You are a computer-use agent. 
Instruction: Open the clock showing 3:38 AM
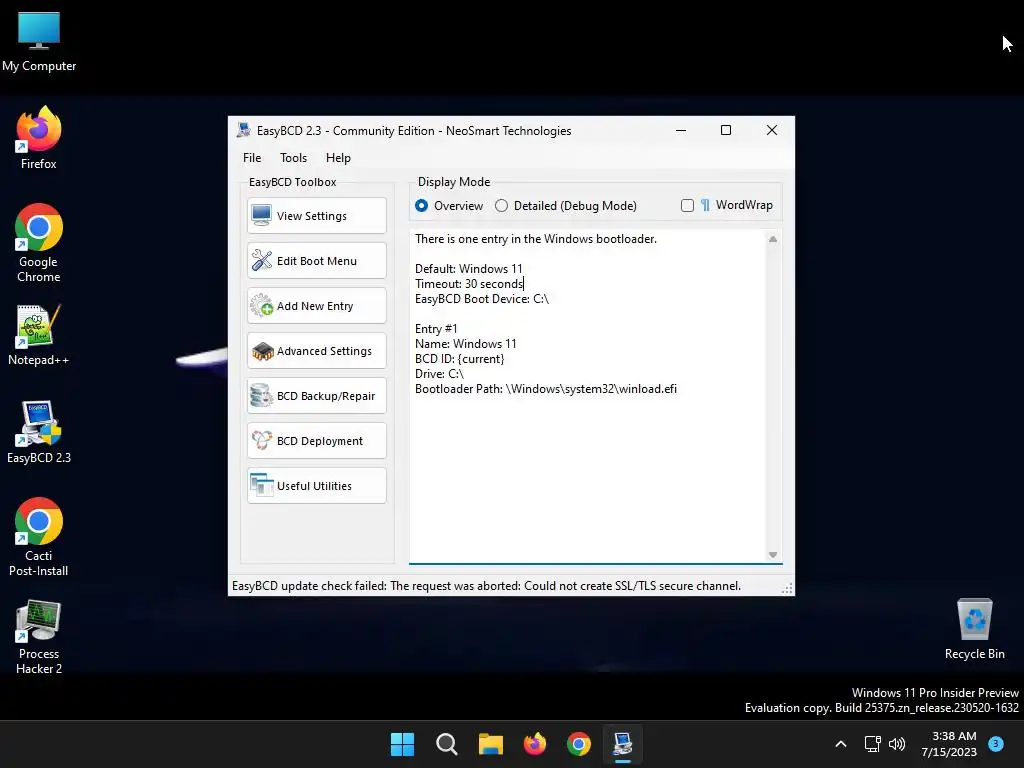(949, 744)
